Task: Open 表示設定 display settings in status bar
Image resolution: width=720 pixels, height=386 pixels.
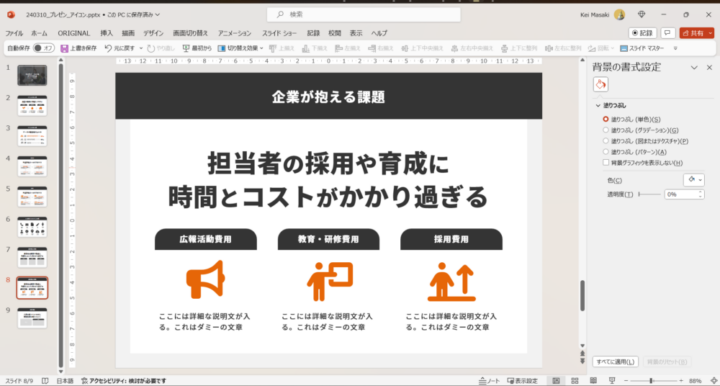Action: [x=523, y=381]
